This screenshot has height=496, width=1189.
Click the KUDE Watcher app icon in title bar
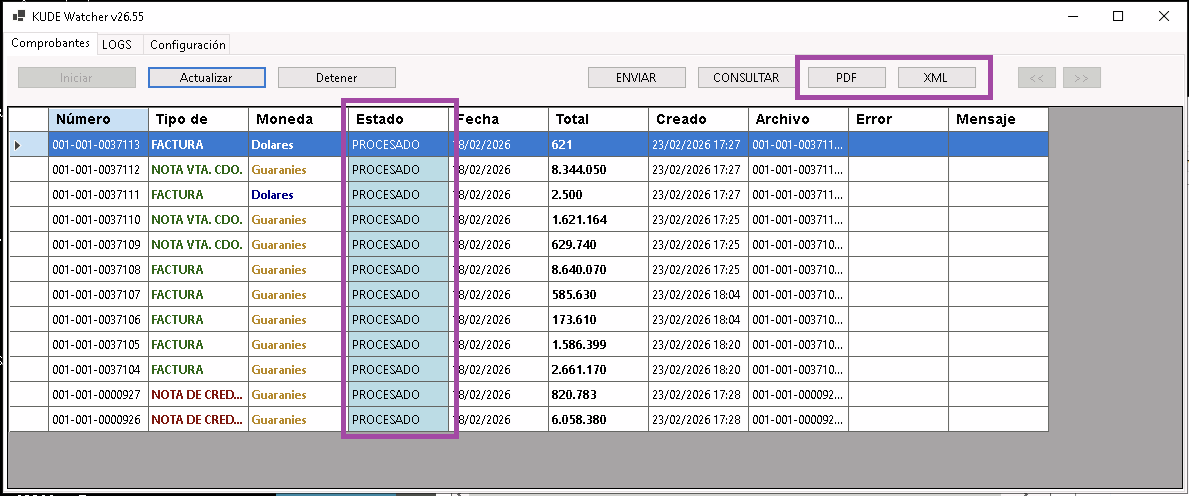click(x=18, y=16)
